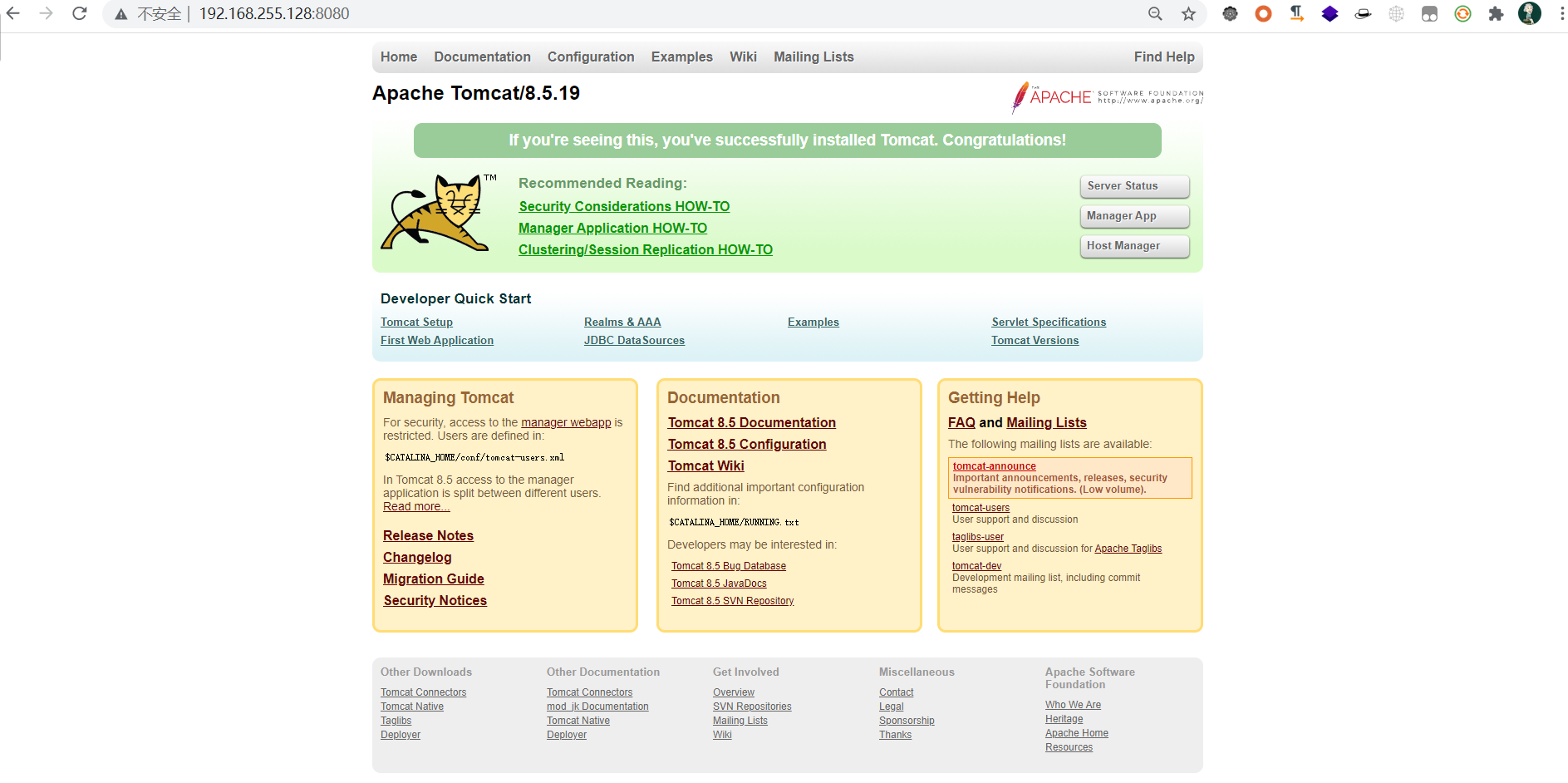
Task: Open the Release Notes link
Action: [x=428, y=535]
